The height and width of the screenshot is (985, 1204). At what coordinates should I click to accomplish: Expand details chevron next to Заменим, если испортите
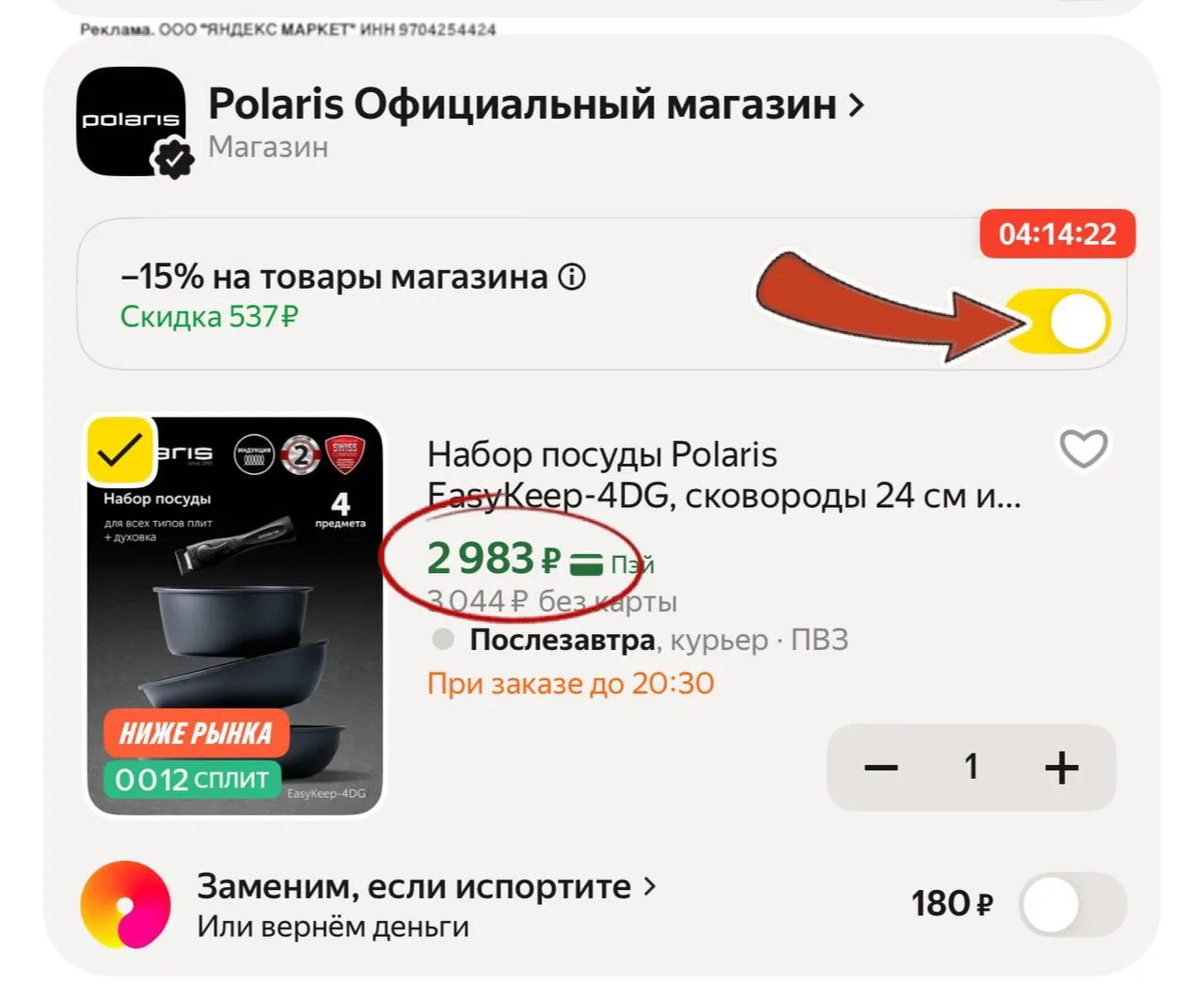click(649, 886)
